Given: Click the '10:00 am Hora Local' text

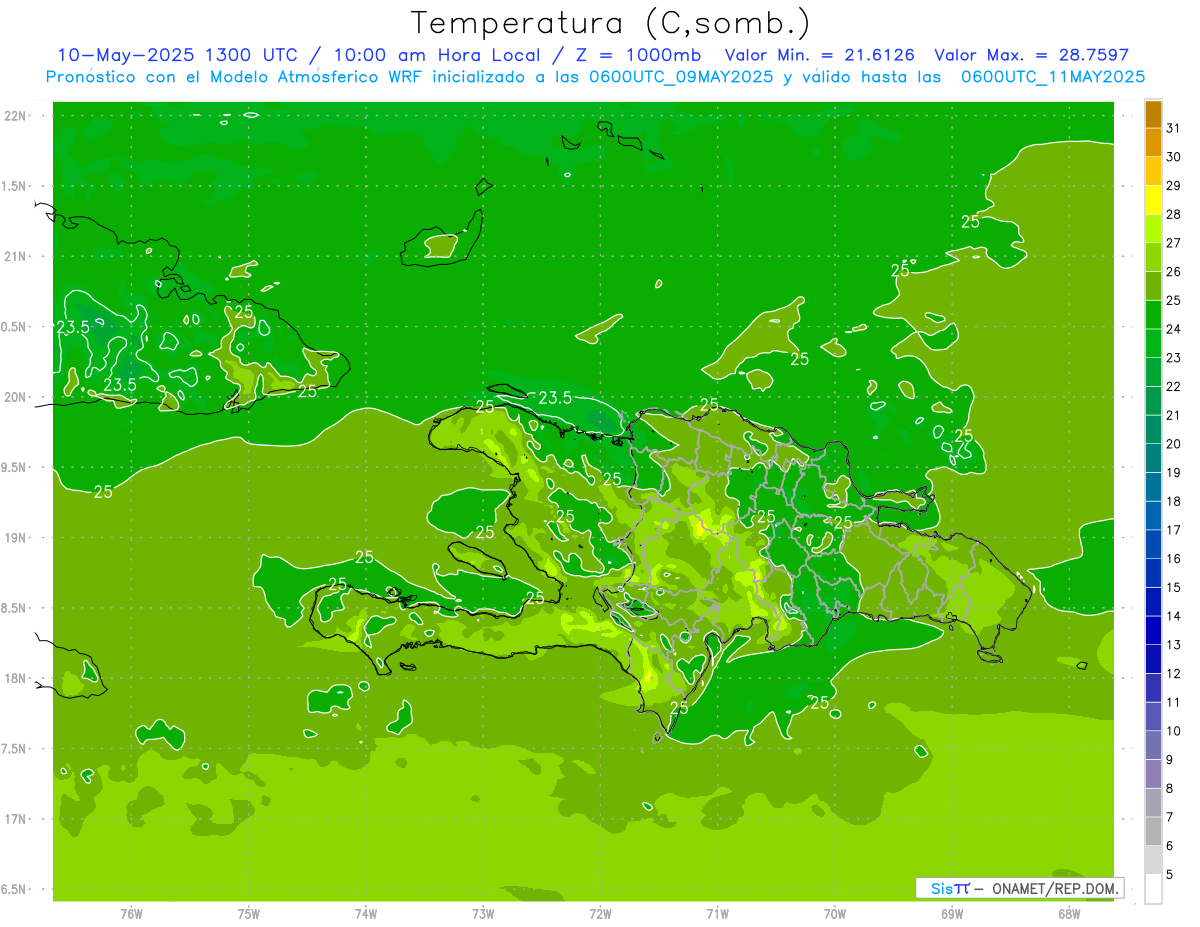Looking at the screenshot, I should (439, 55).
